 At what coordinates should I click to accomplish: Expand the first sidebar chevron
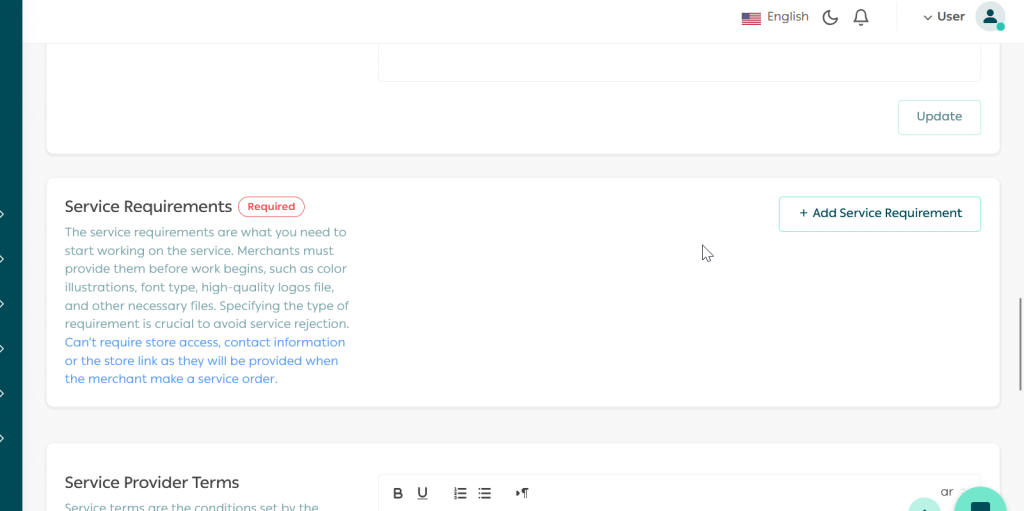pos(3,214)
